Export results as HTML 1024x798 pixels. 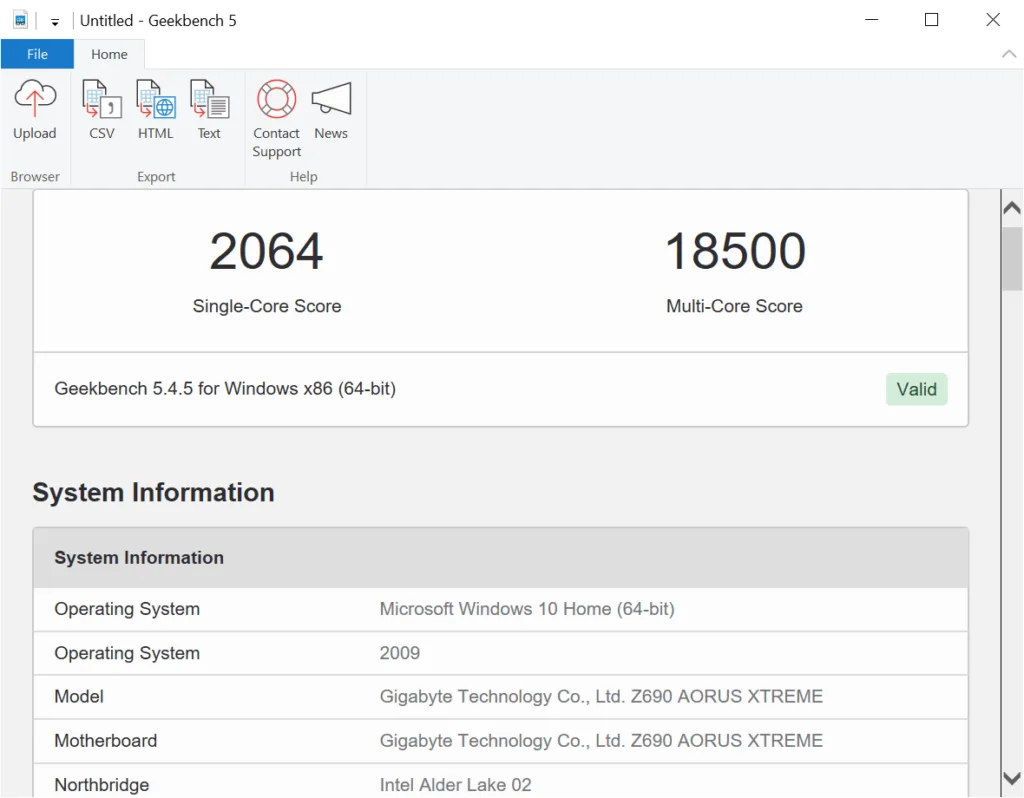tap(155, 110)
